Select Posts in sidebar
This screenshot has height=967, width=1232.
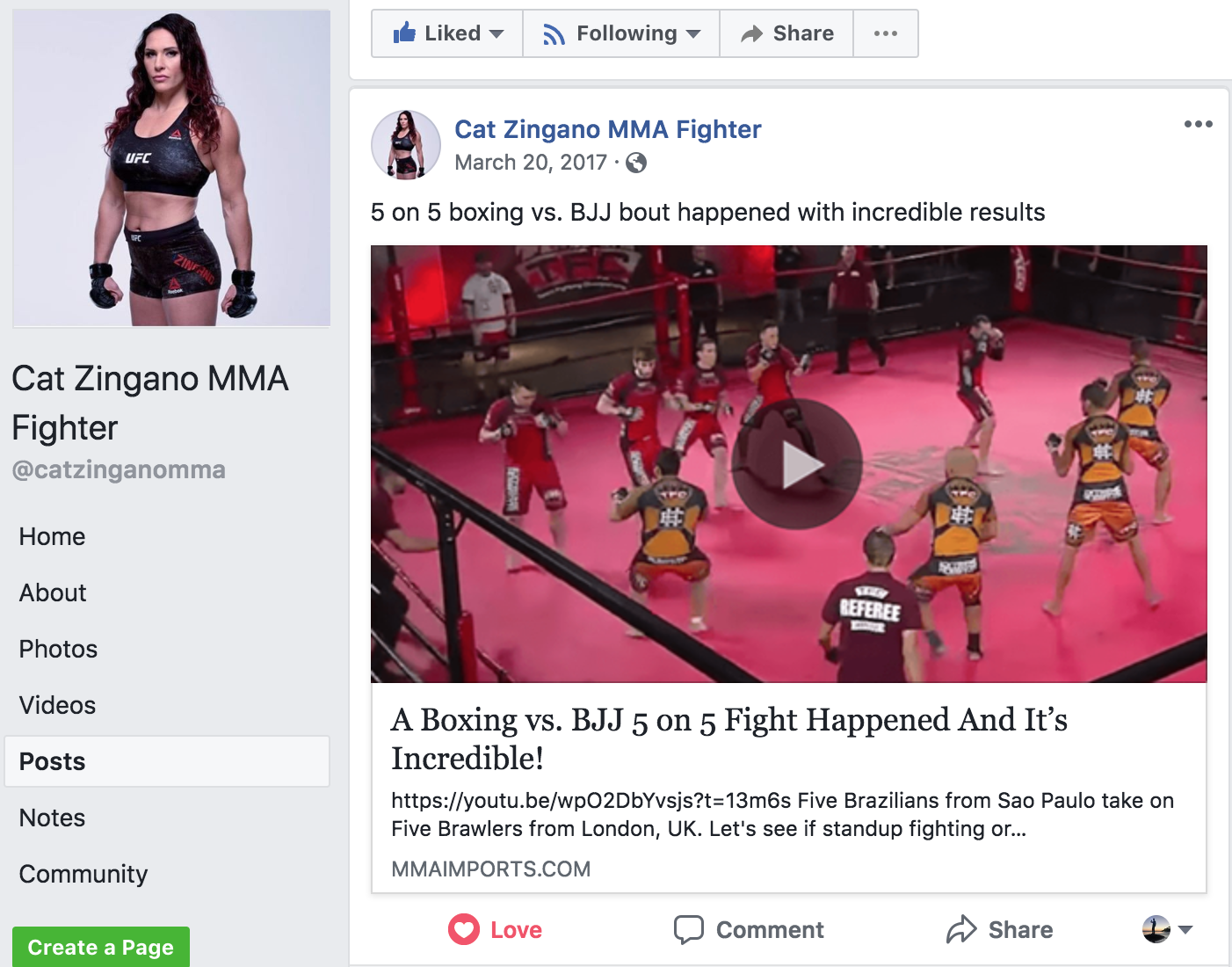point(167,761)
